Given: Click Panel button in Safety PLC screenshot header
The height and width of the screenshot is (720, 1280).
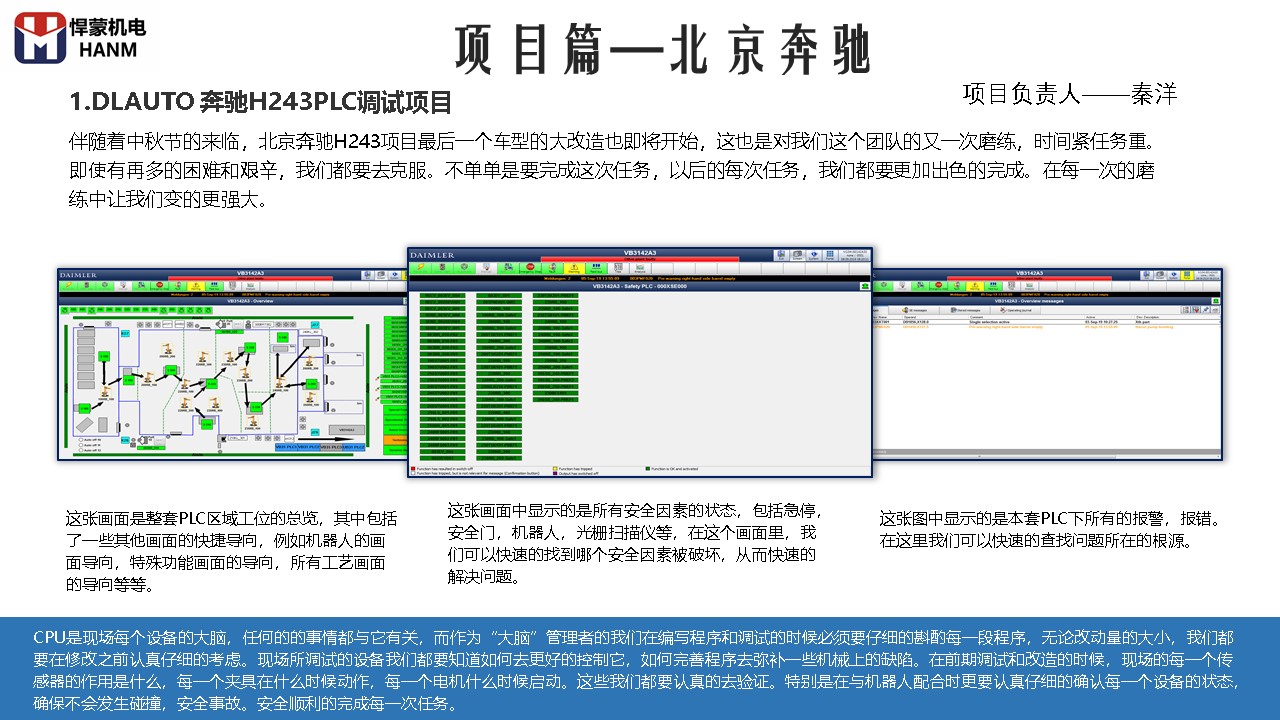Looking at the screenshot, I should click(x=830, y=255).
